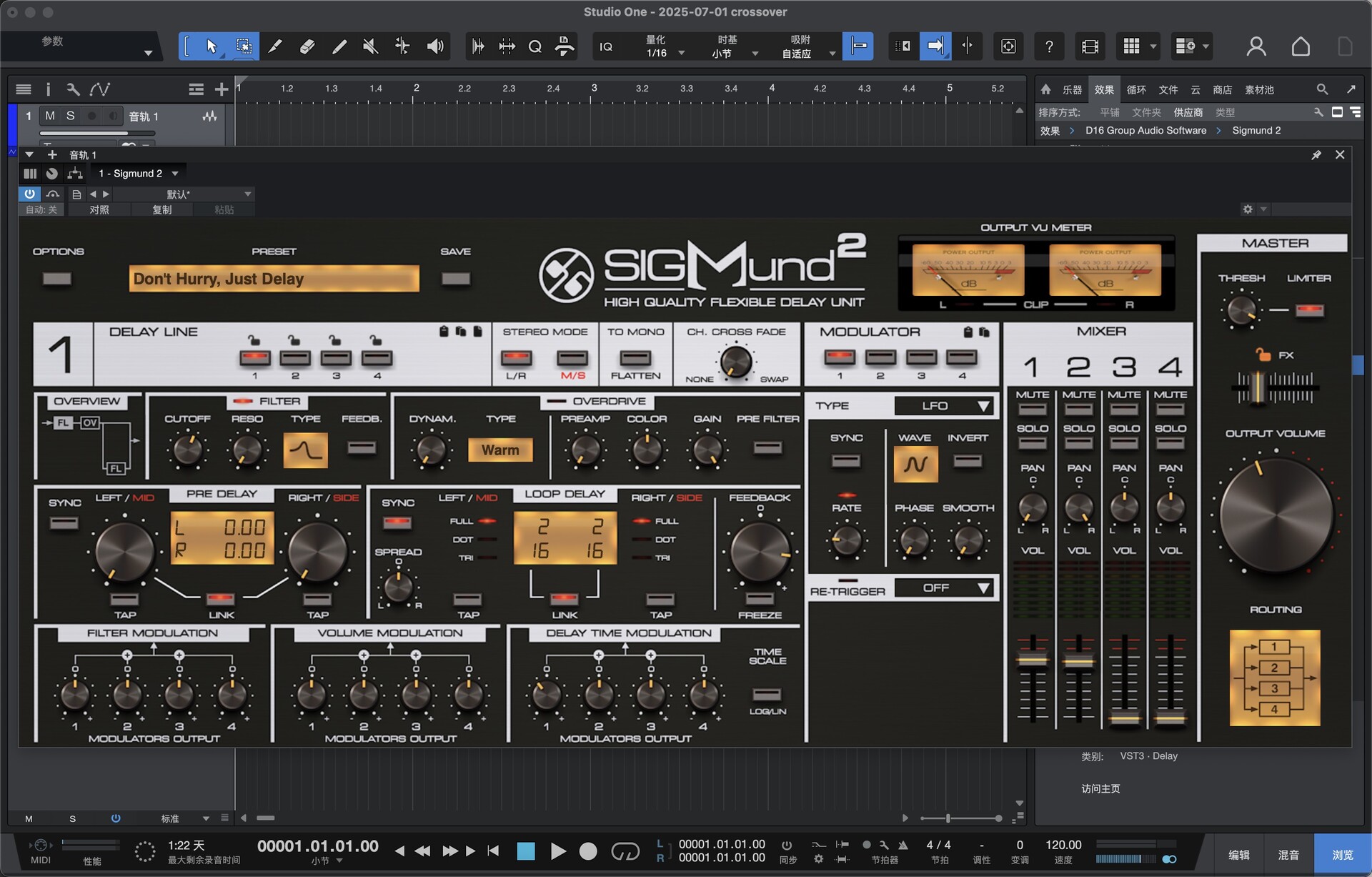Switch to 素材池 browser tab
Viewport: 1372px width, 877px height.
(x=1259, y=90)
